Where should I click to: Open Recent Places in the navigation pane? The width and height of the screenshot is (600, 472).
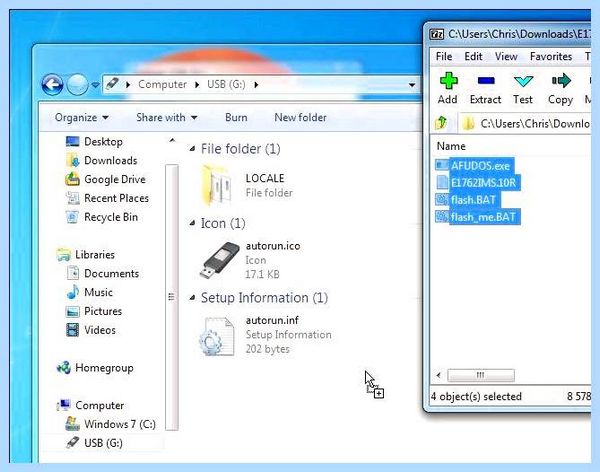pos(107,198)
